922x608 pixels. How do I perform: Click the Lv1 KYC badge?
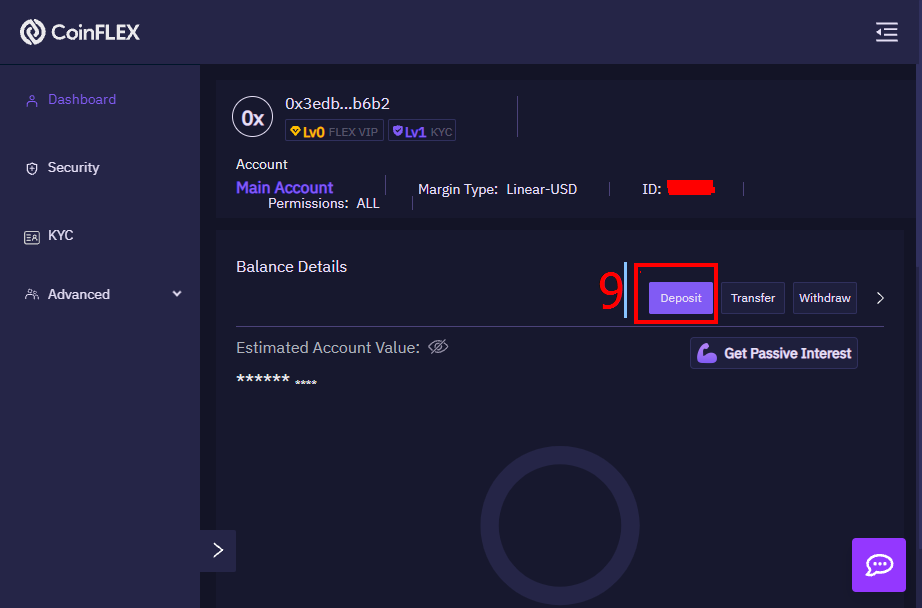pyautogui.click(x=422, y=131)
